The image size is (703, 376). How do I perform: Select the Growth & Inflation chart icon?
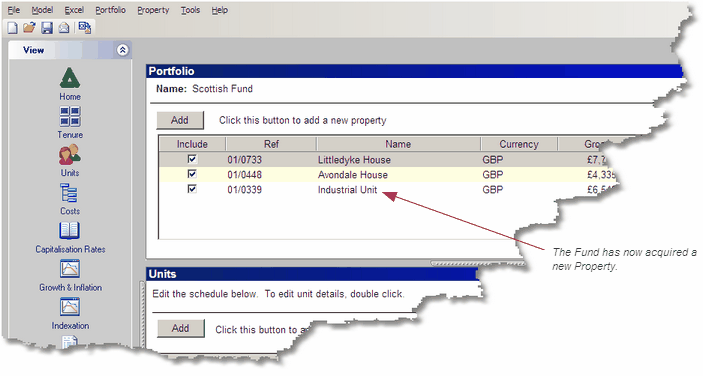[69, 269]
